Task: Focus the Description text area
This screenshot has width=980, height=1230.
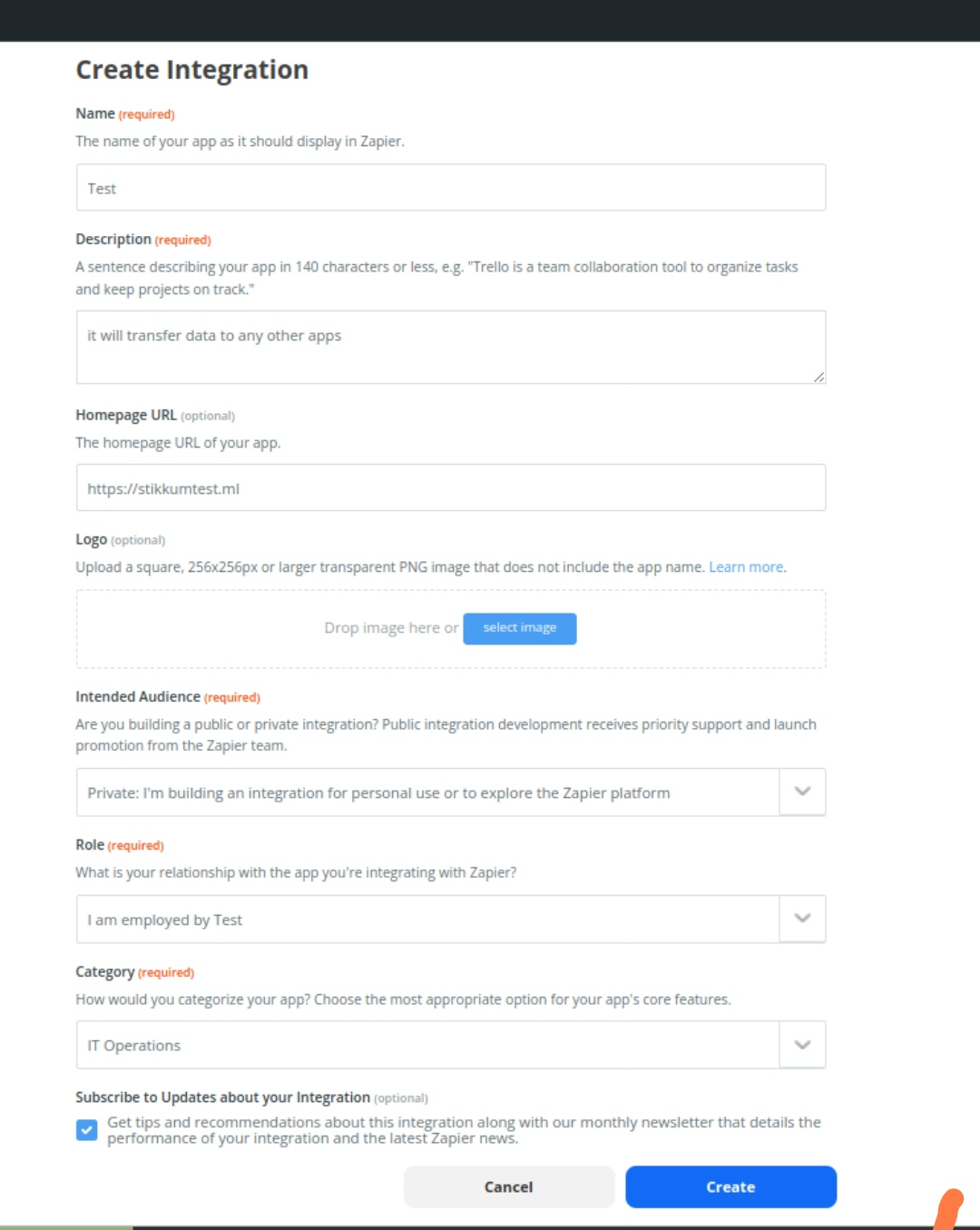Action: (x=450, y=347)
